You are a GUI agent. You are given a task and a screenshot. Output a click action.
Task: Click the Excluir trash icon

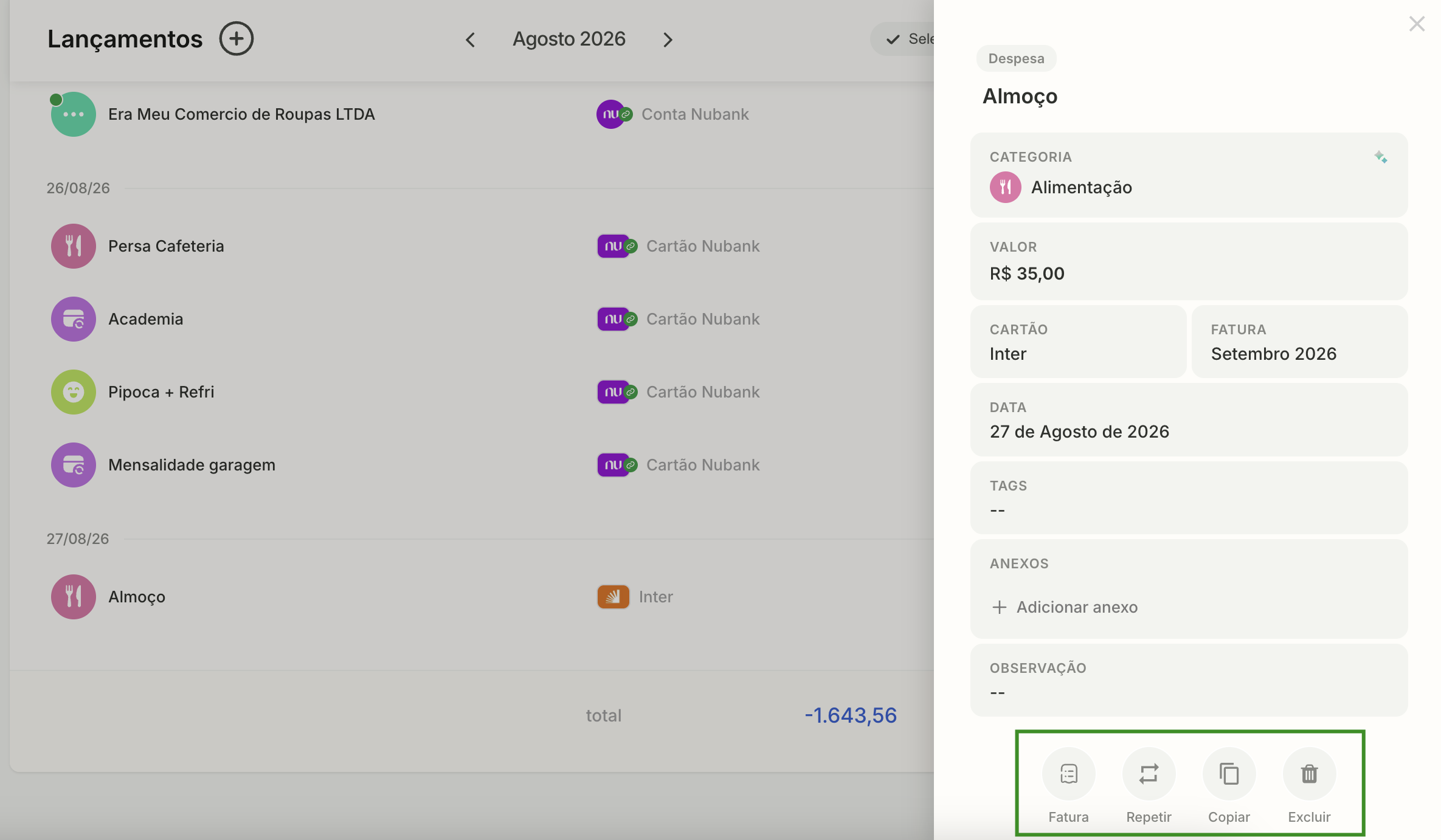[x=1309, y=773]
